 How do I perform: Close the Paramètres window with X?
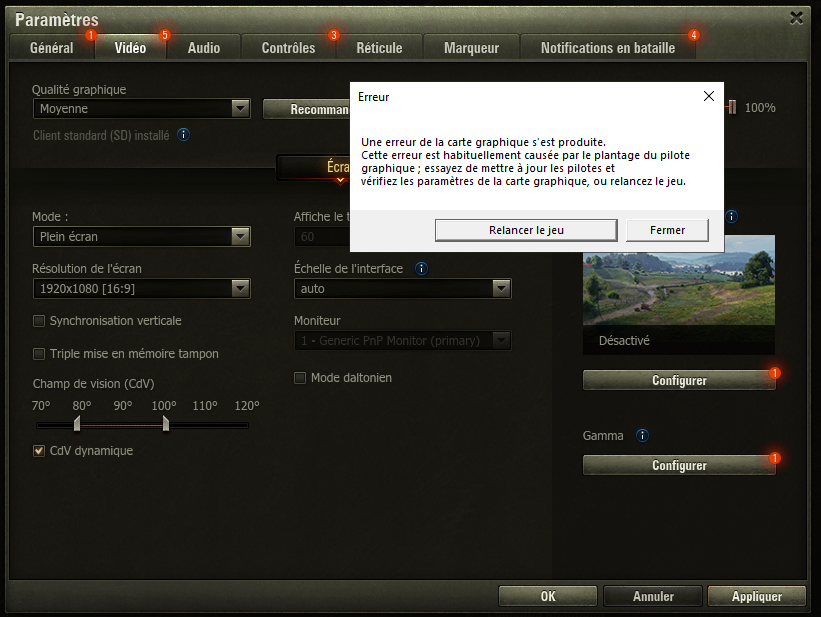click(x=796, y=17)
